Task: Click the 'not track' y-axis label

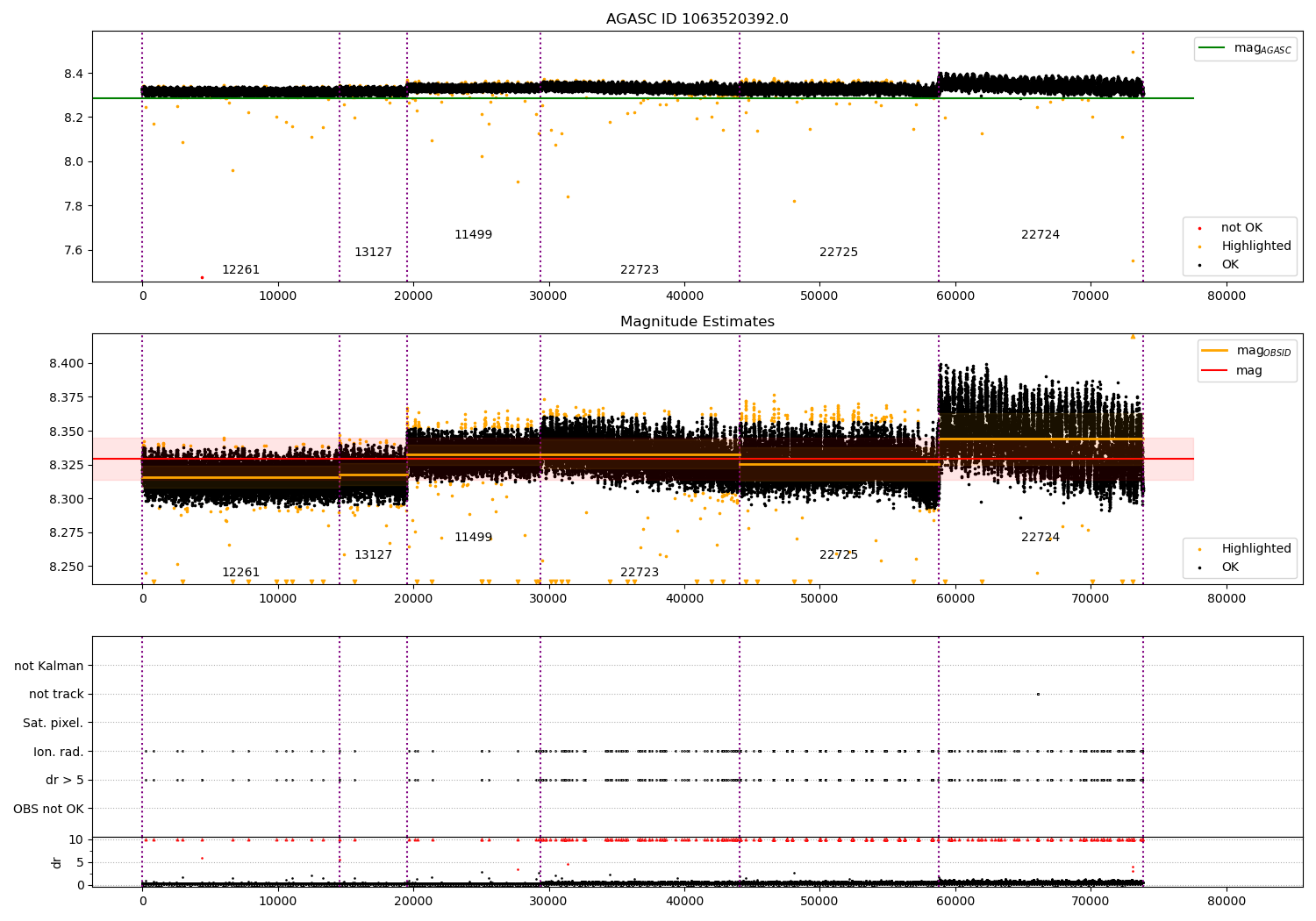Action: (56, 694)
